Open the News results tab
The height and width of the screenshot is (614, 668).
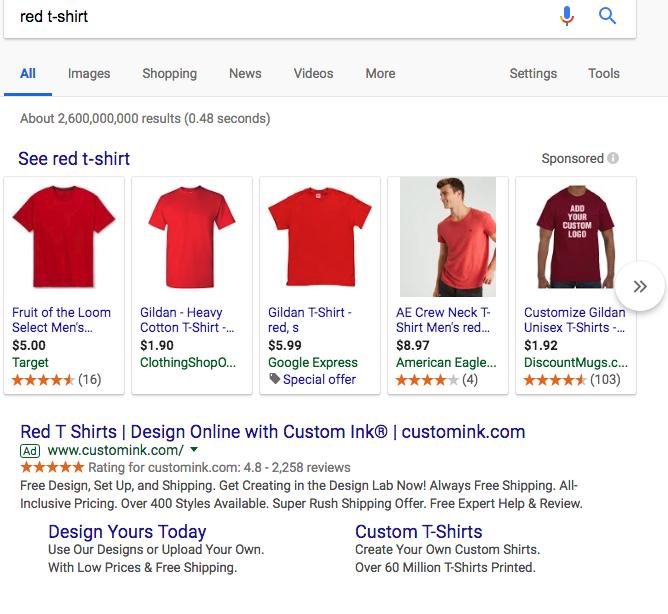245,73
